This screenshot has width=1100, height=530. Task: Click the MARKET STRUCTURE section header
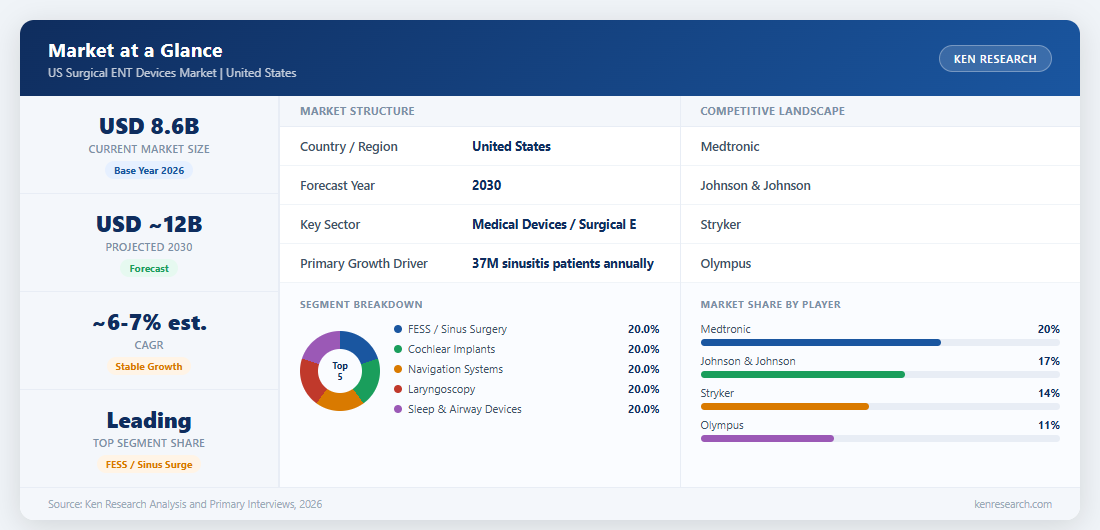[357, 111]
